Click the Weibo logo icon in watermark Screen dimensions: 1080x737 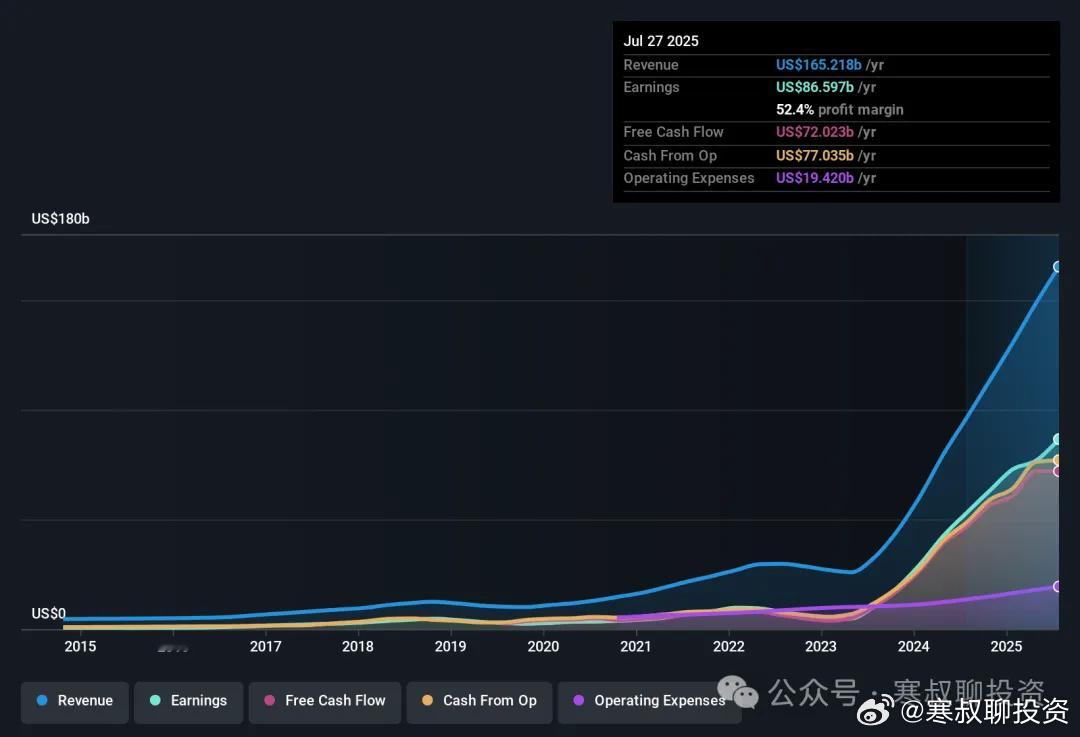pos(875,710)
